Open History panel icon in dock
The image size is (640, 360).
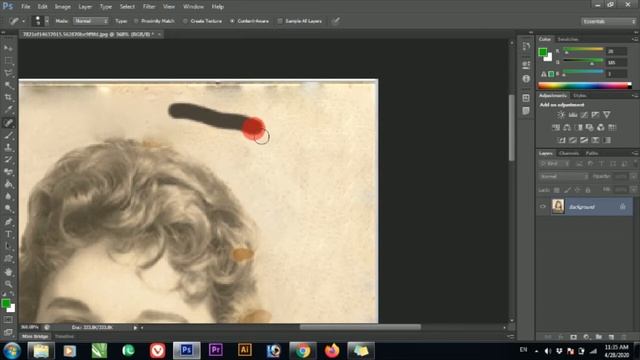click(526, 47)
